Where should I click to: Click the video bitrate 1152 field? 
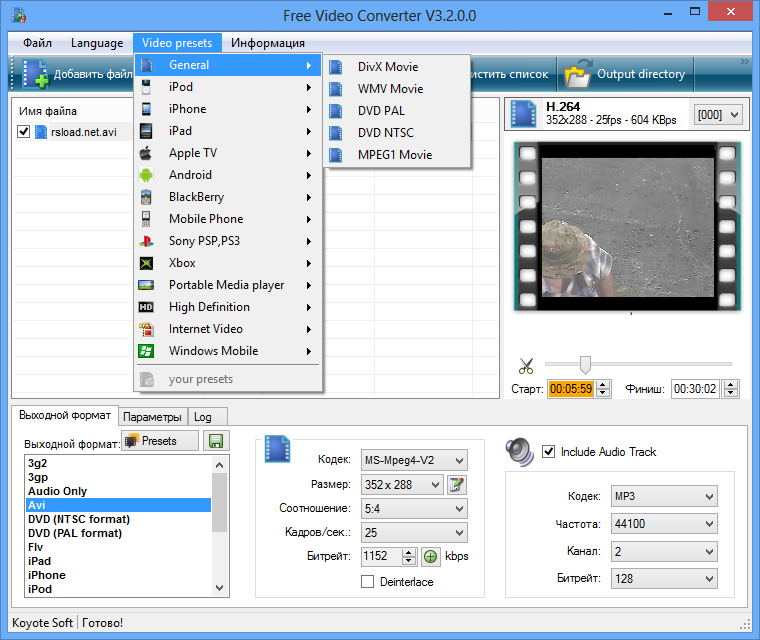coord(382,556)
